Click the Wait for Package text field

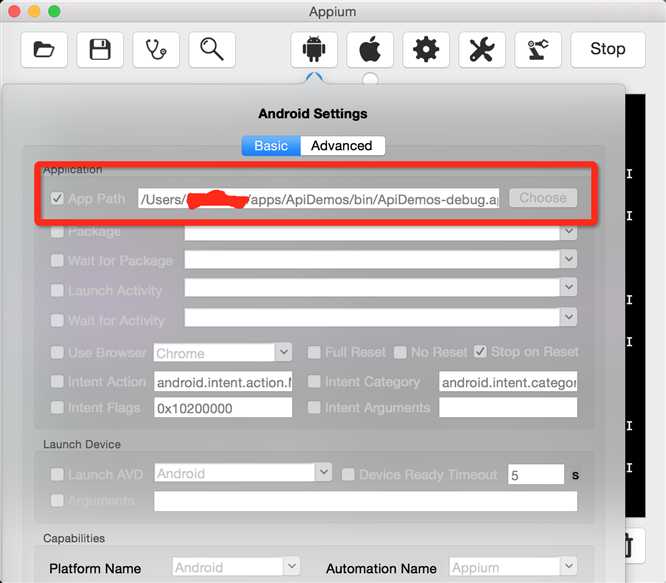click(372, 259)
